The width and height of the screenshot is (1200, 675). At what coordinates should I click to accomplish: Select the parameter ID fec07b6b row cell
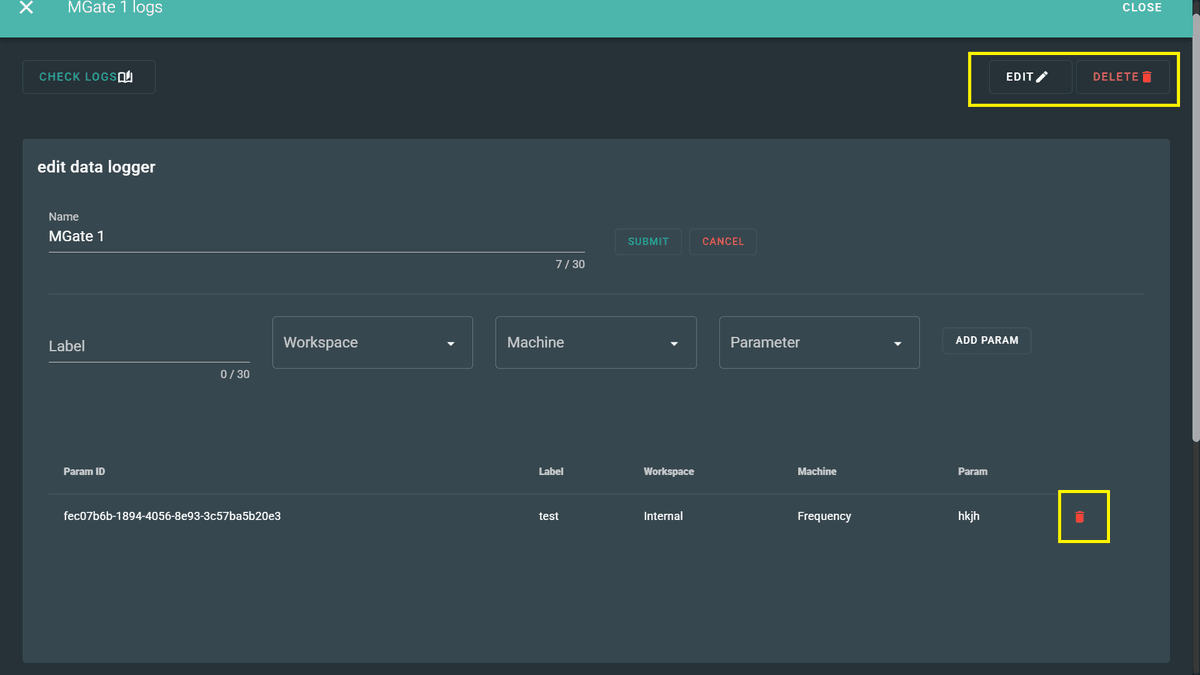(x=172, y=517)
